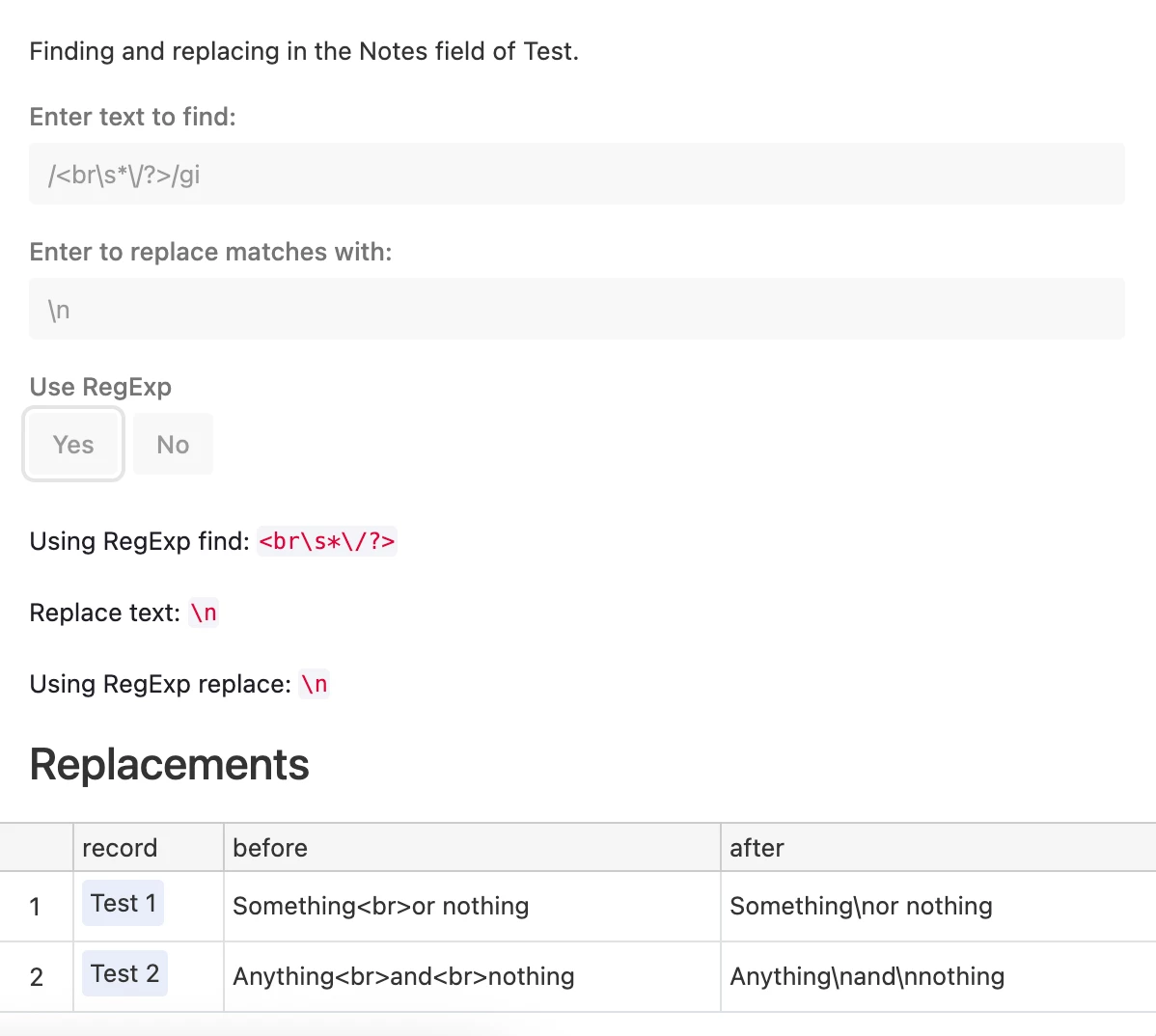
Task: Click the \n code beside 'Replace text:'
Action: click(204, 613)
